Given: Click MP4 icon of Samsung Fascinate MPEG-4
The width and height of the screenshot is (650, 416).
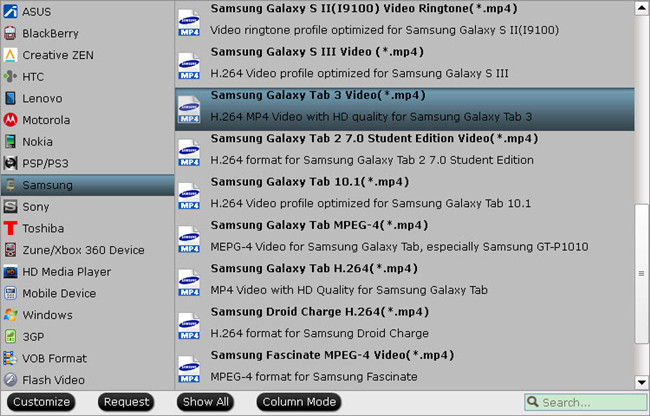Looking at the screenshot, I should (189, 369).
